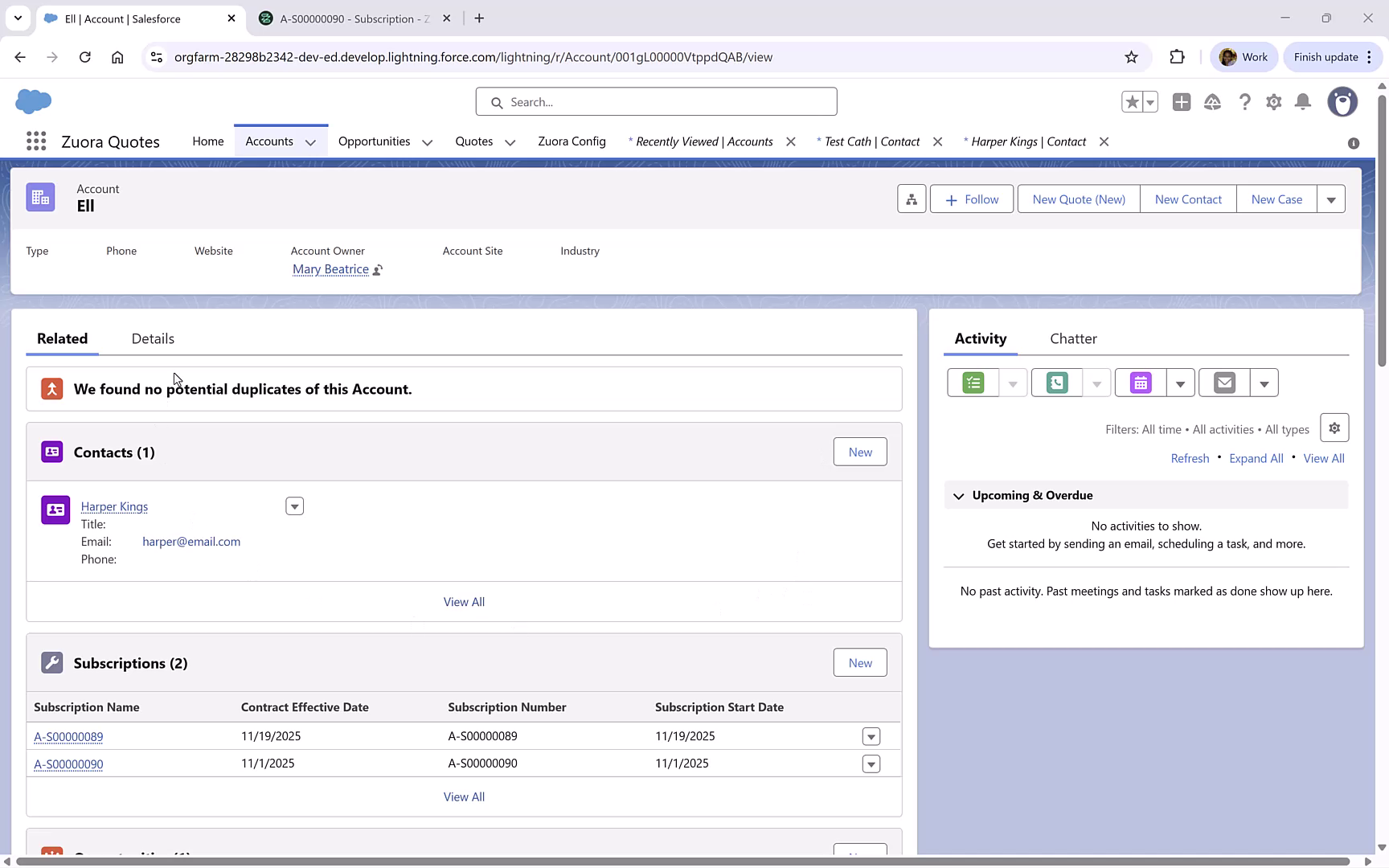Open the Help question mark icon
This screenshot has height=868, width=1389.
(1245, 102)
